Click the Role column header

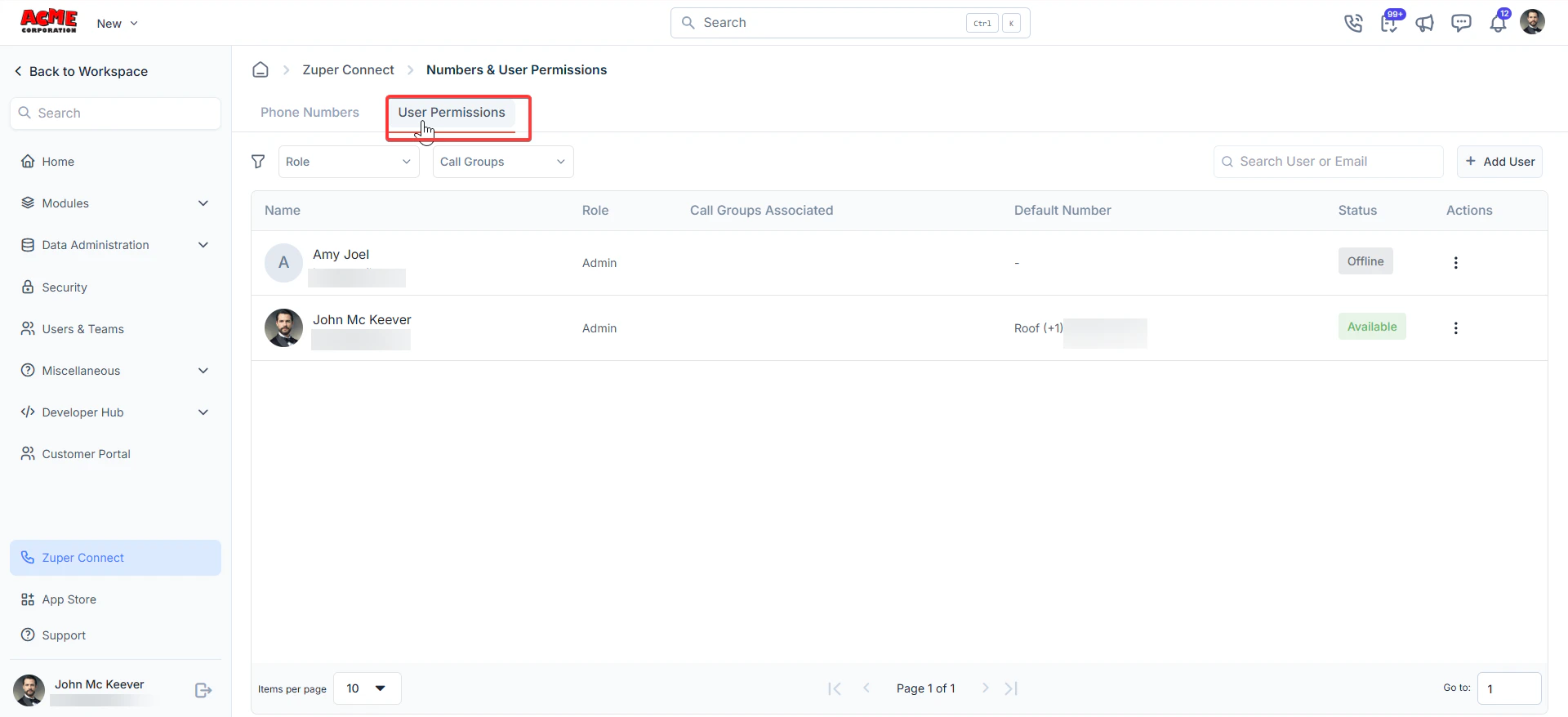[595, 211]
